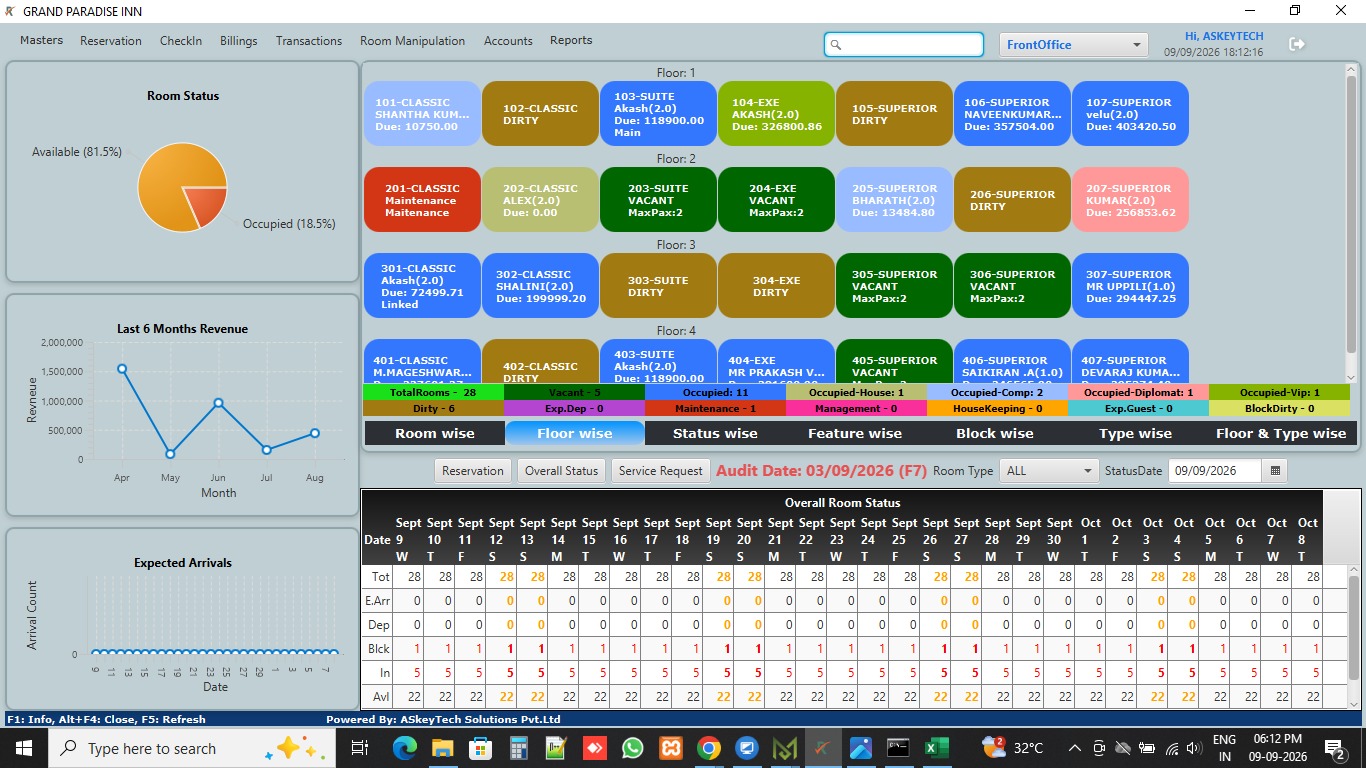Click the search magnifier icon
Screen dimensions: 1366x768
(x=836, y=45)
